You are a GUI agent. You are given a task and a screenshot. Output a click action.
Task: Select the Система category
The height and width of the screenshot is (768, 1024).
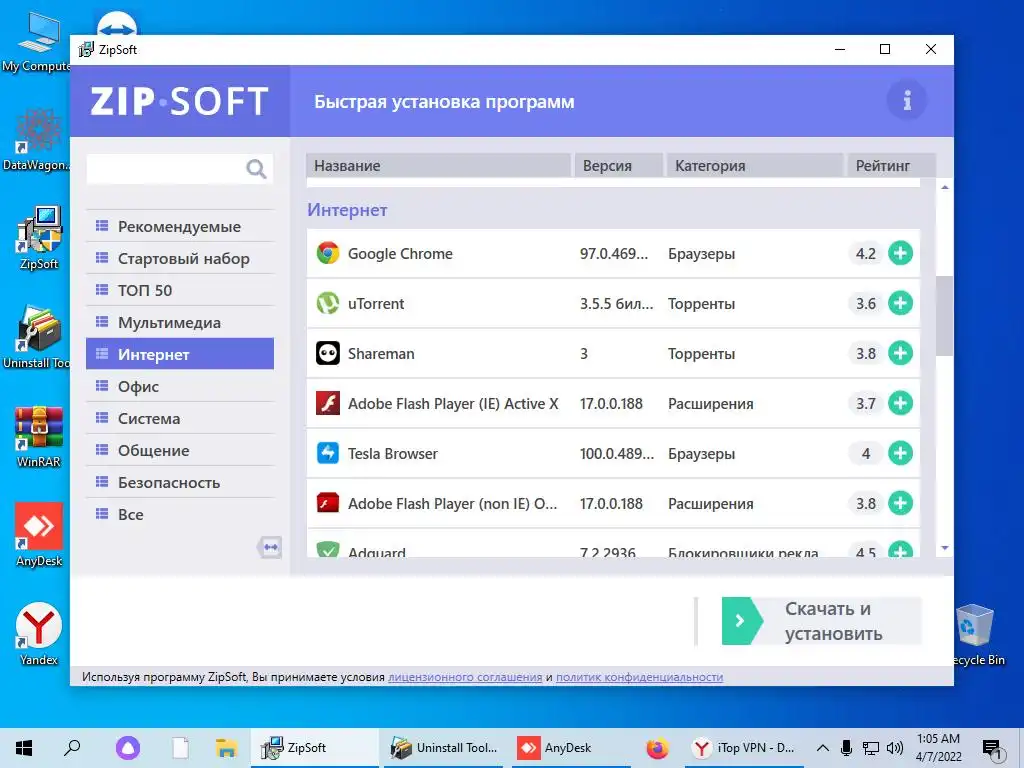(180, 419)
